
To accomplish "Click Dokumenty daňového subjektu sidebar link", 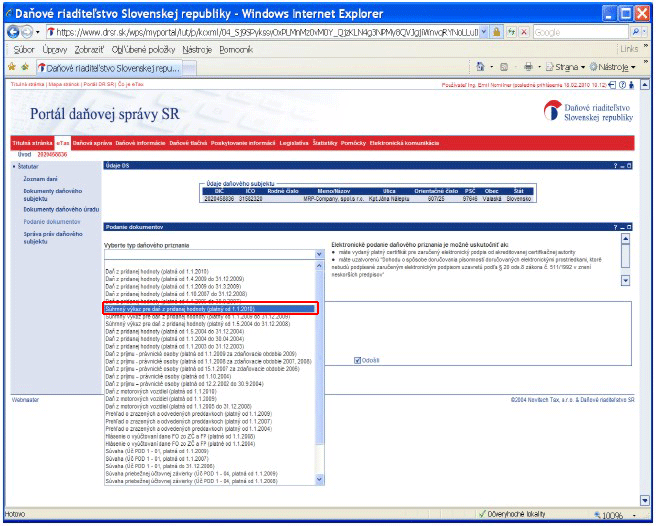I will click(x=53, y=195).
